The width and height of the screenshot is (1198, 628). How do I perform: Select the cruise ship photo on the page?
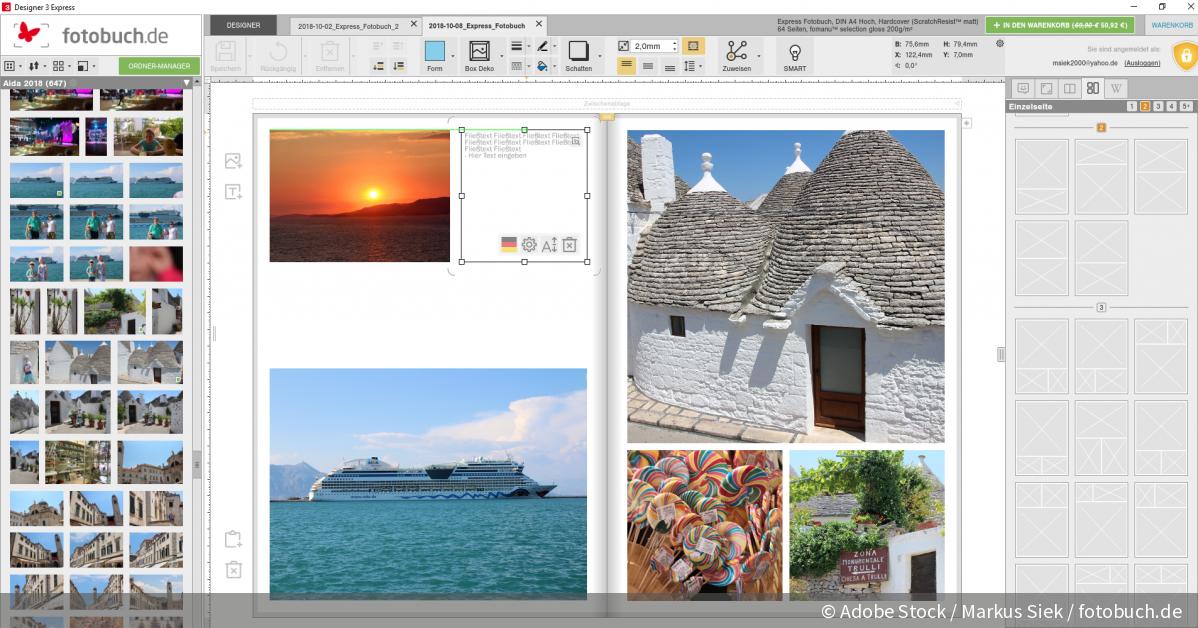pos(428,483)
